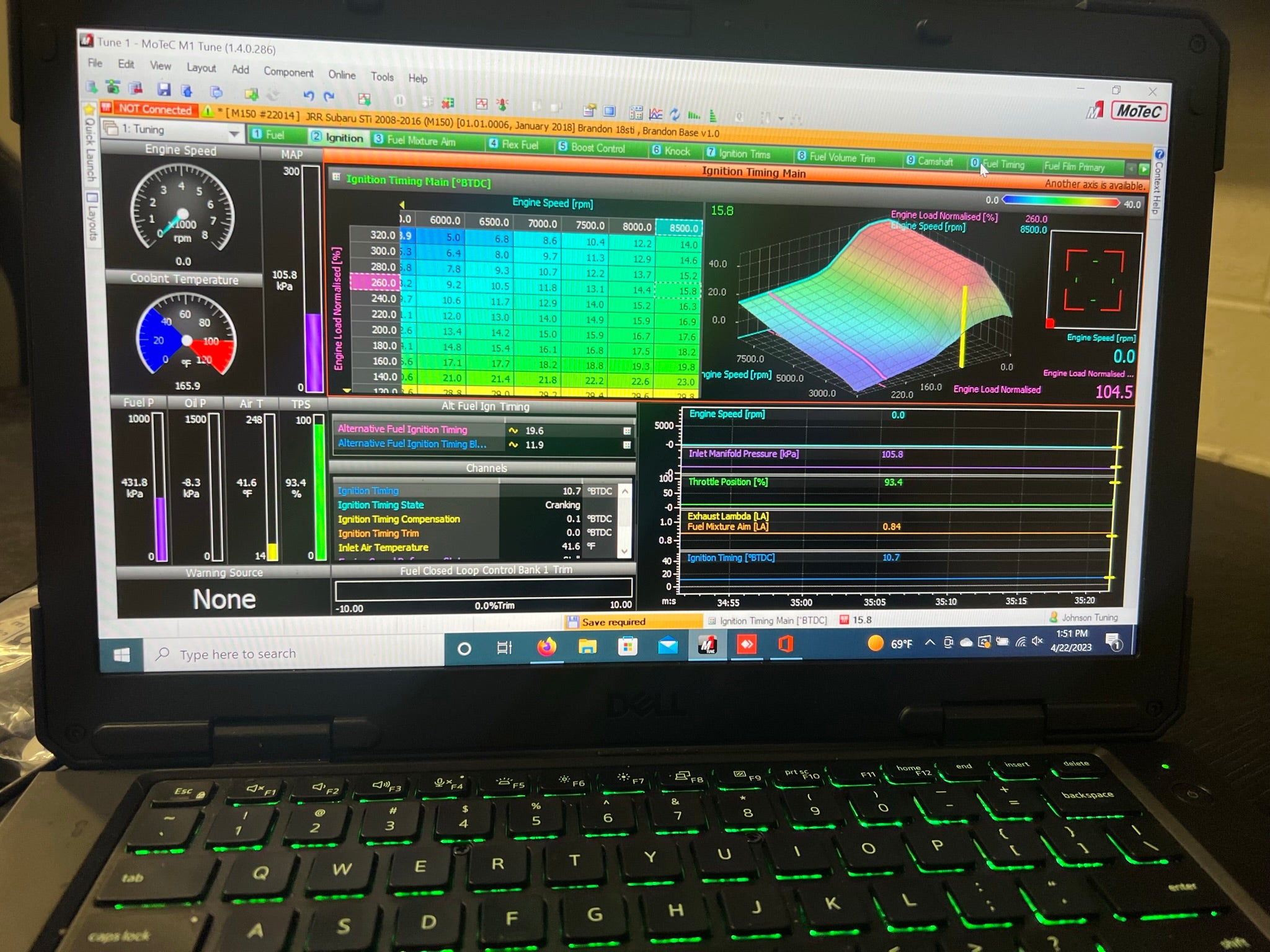Click the yellow warning triangle icon

pos(208,112)
